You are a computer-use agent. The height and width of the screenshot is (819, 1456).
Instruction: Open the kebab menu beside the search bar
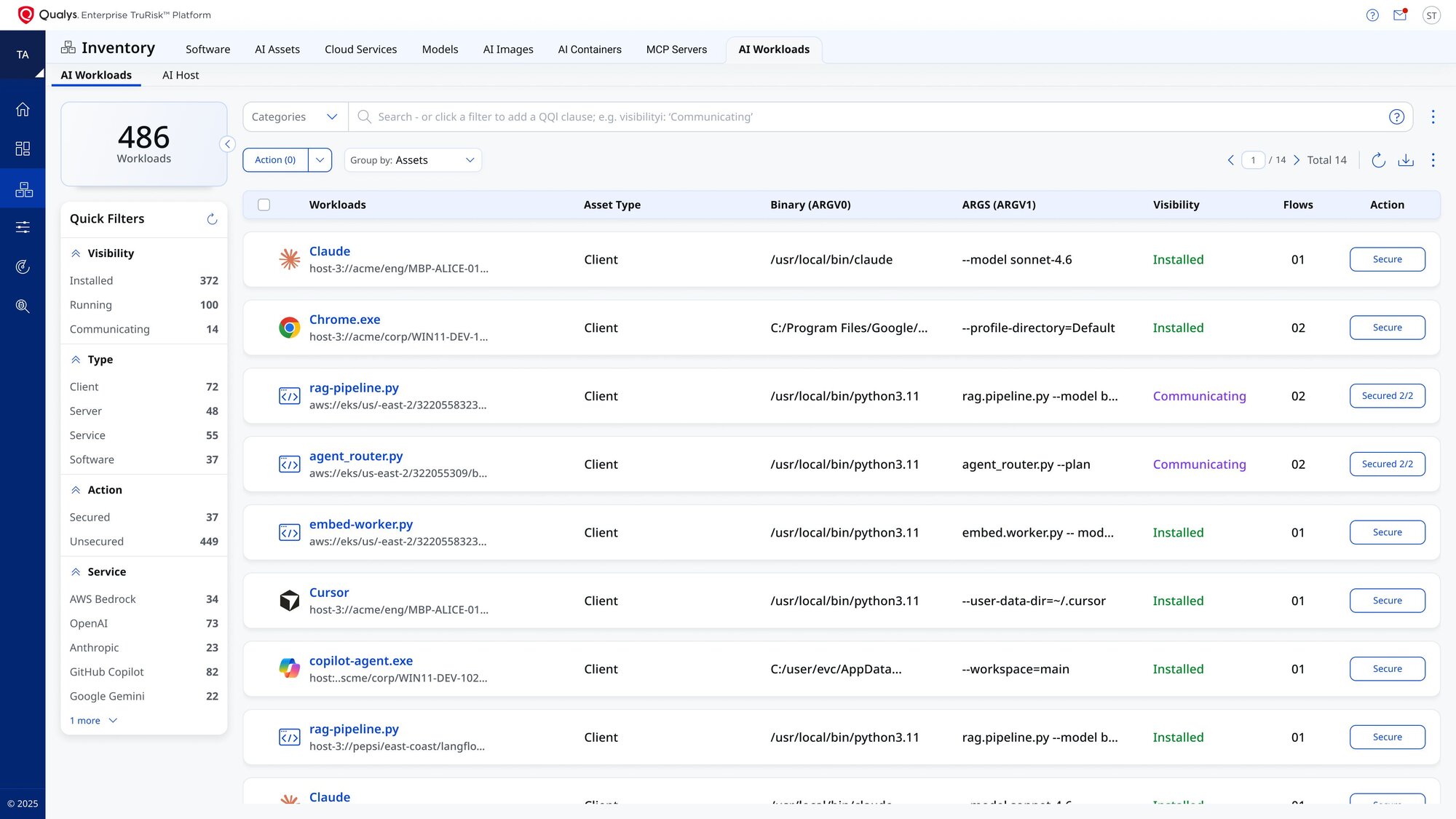[1433, 116]
